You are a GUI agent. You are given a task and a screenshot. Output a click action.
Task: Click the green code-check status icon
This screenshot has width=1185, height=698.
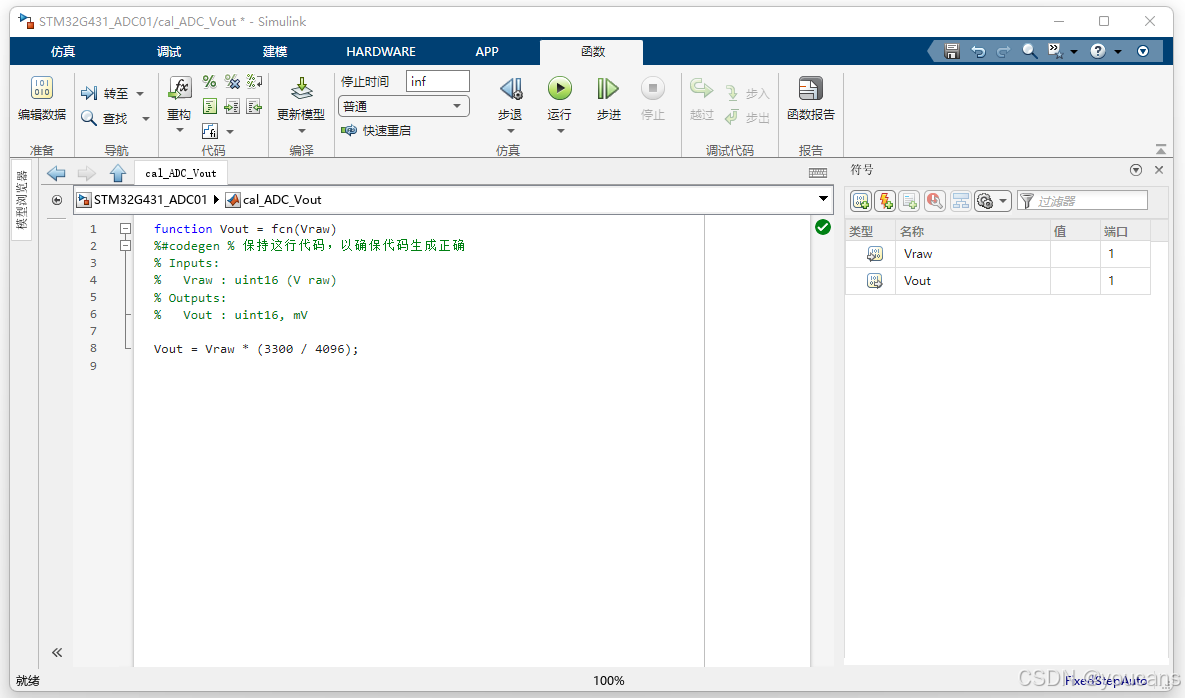coord(823,227)
